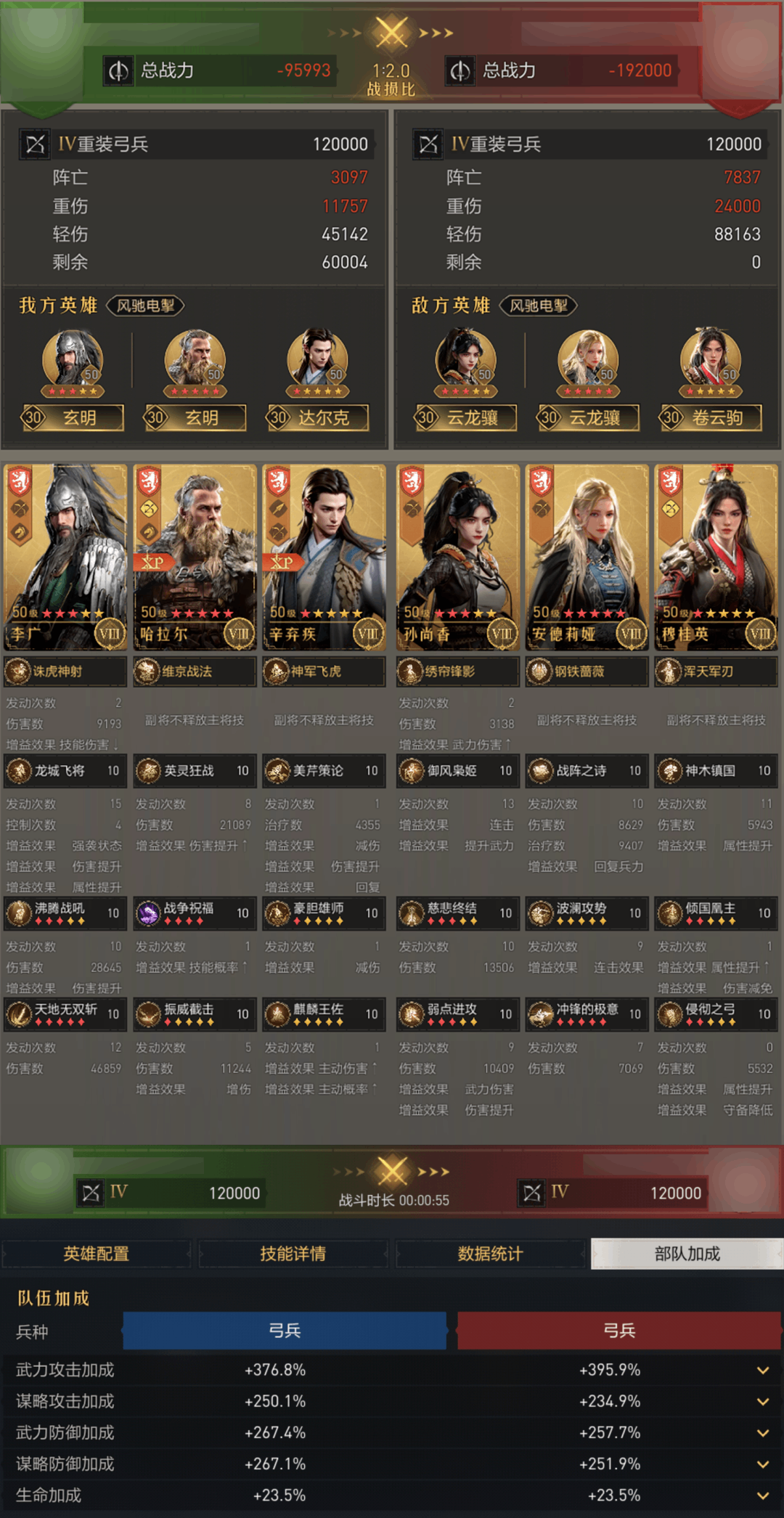Click the left 总战力 power icon
The image size is (784, 1518).
(118, 70)
